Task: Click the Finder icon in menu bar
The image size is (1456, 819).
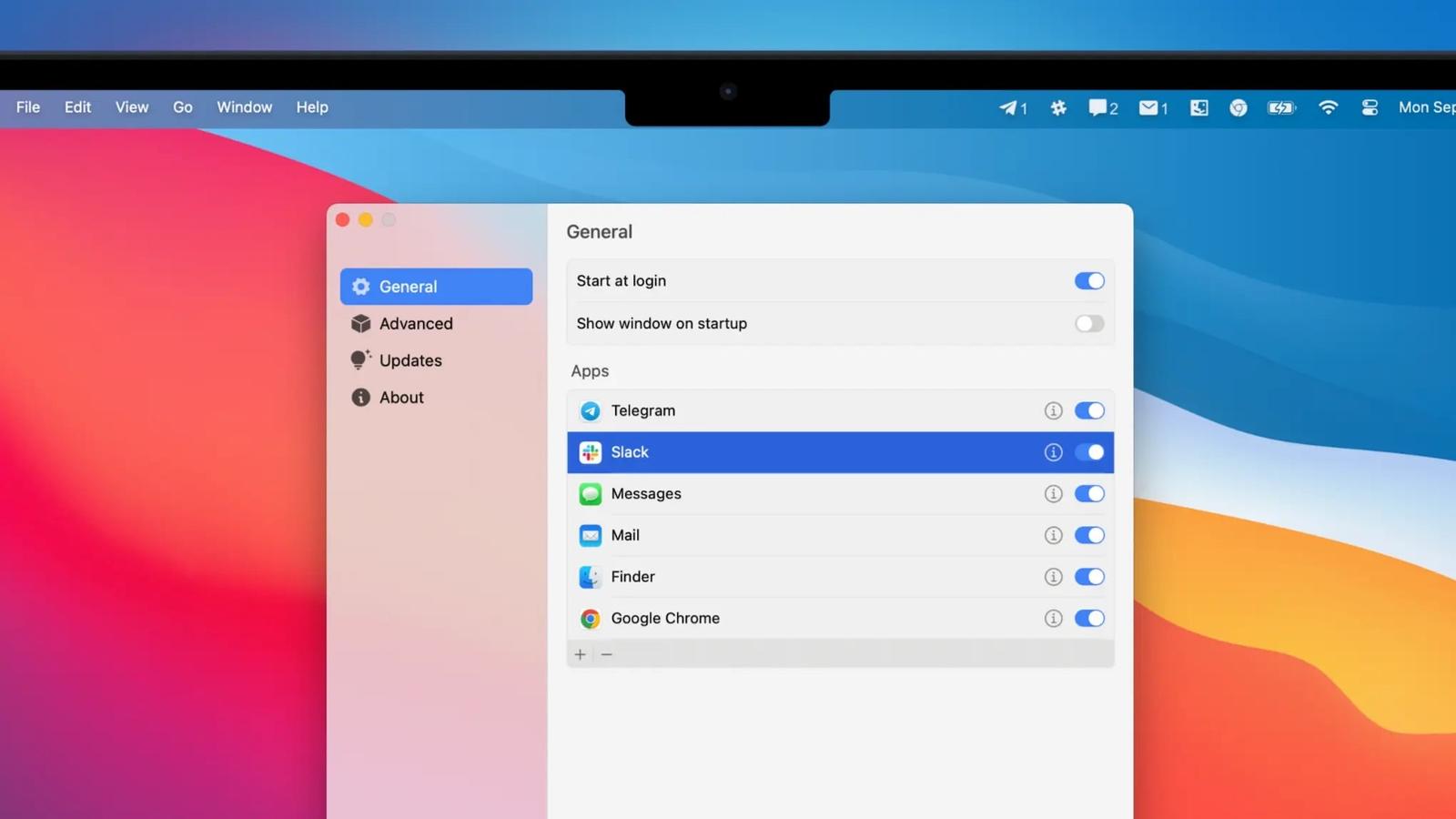Action: click(x=1199, y=107)
